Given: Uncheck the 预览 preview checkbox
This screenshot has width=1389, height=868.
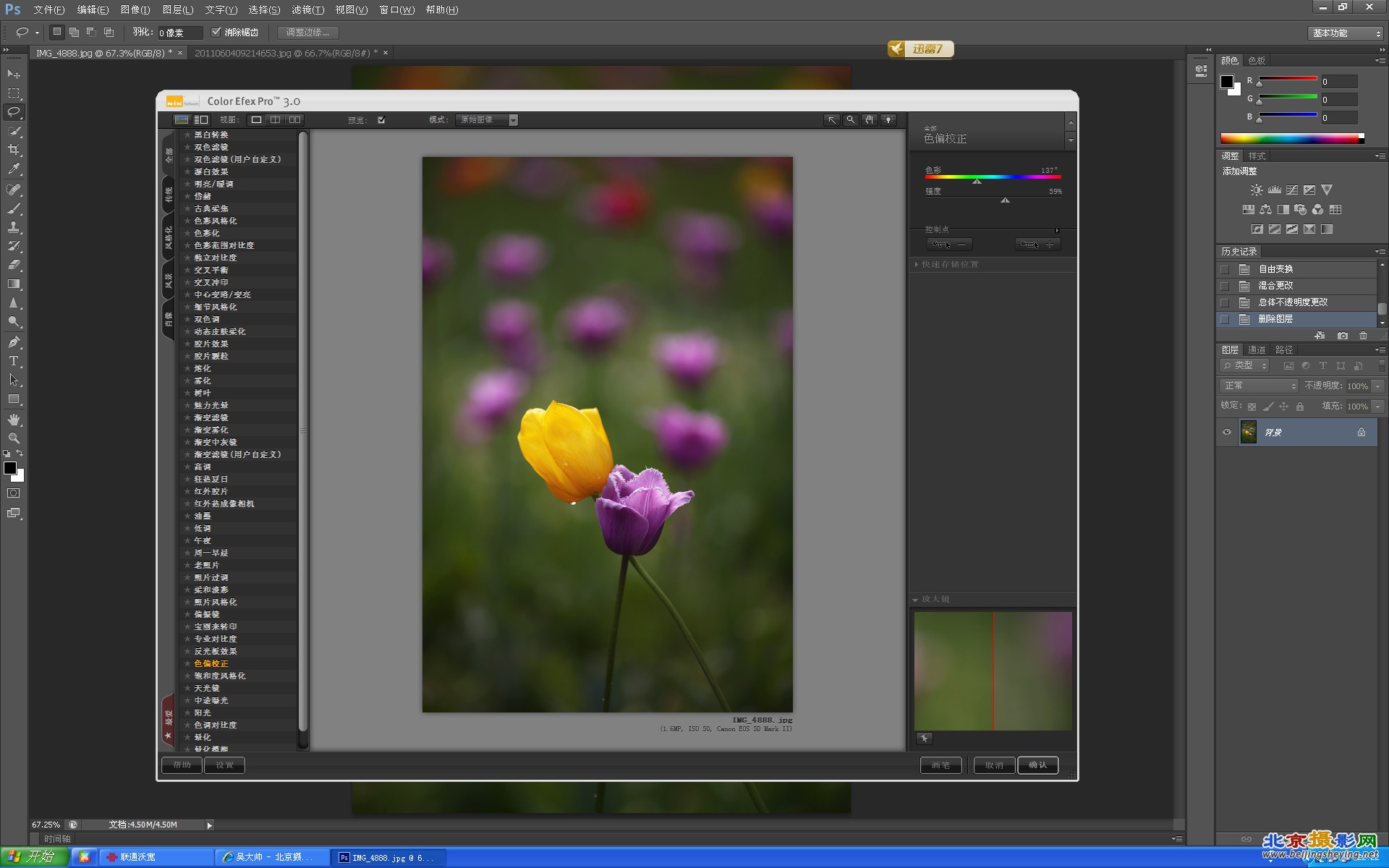Looking at the screenshot, I should coord(381,120).
